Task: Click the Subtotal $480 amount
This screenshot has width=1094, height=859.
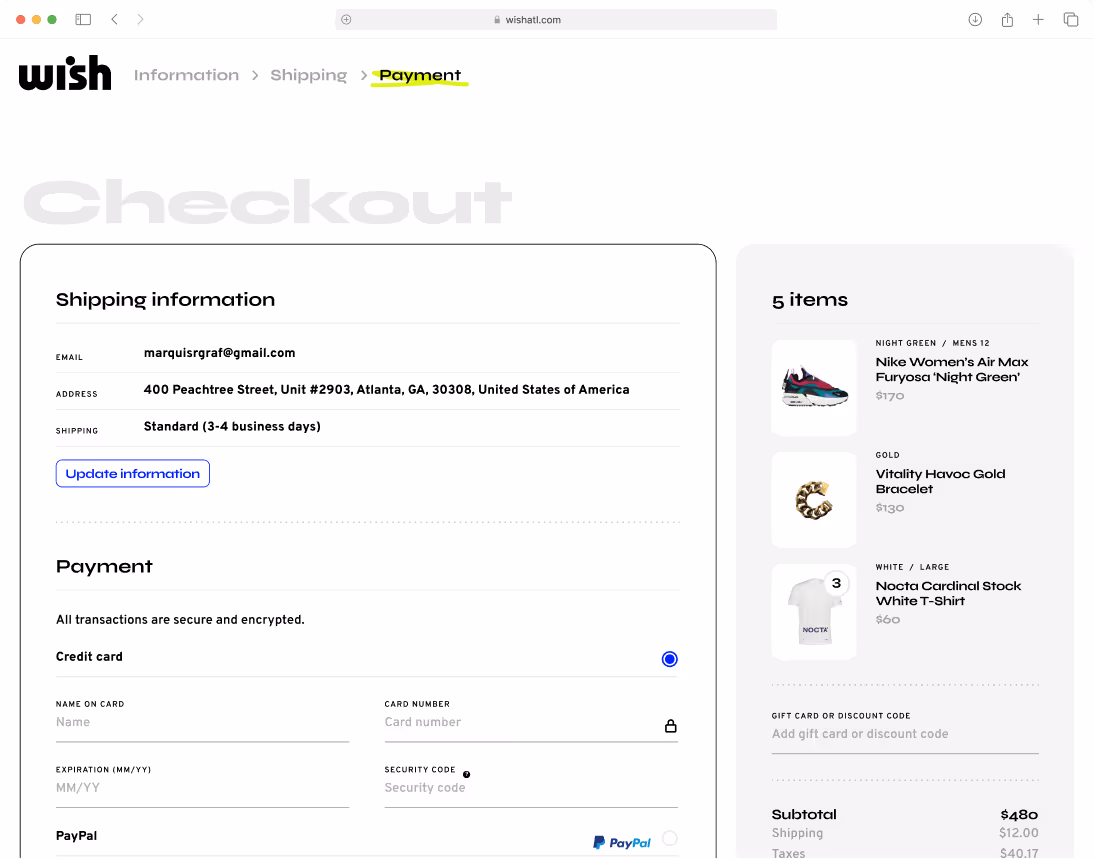Action: pyautogui.click(x=1019, y=815)
